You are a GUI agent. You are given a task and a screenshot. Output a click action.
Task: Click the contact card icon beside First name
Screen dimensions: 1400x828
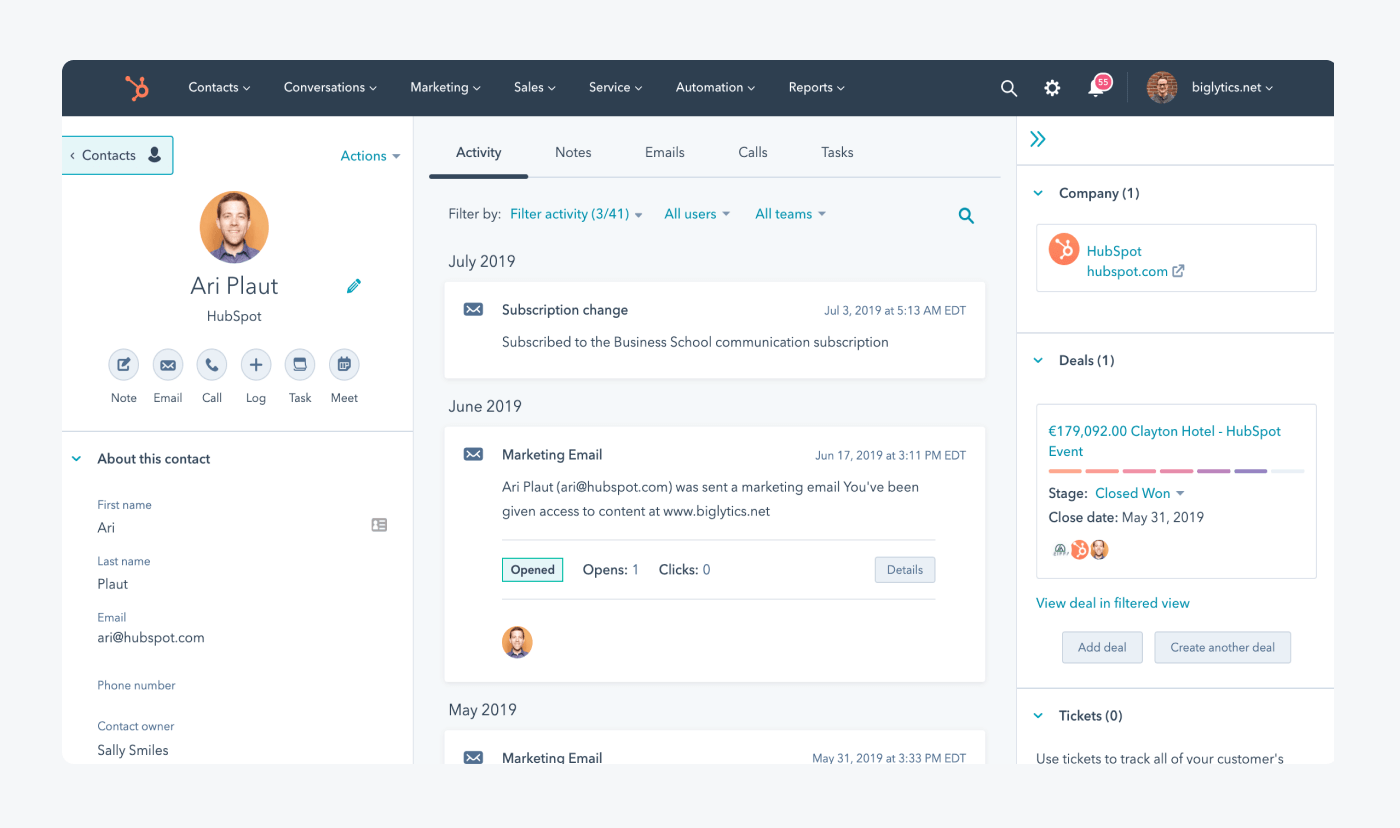coord(379,525)
